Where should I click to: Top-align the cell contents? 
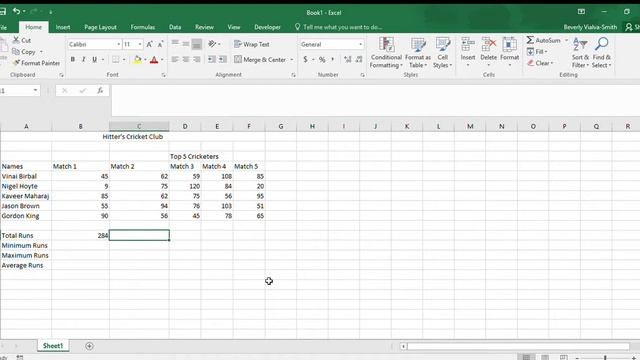(175, 44)
